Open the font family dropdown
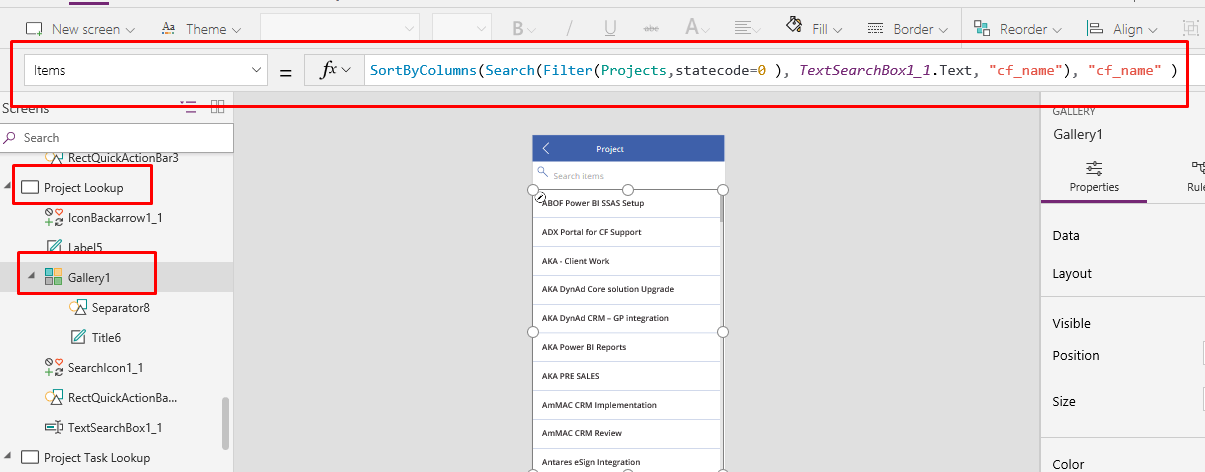 [x=340, y=29]
